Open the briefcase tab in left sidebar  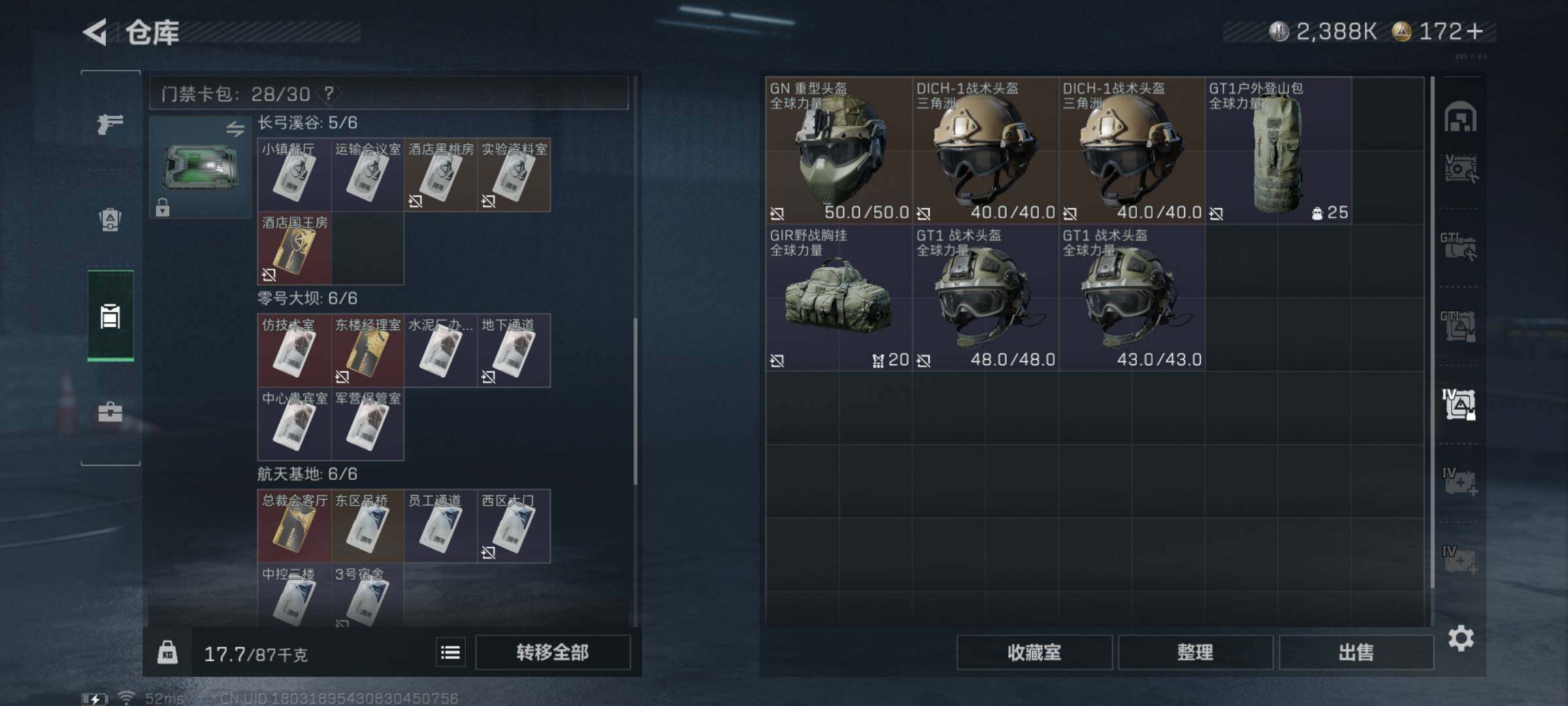110,412
